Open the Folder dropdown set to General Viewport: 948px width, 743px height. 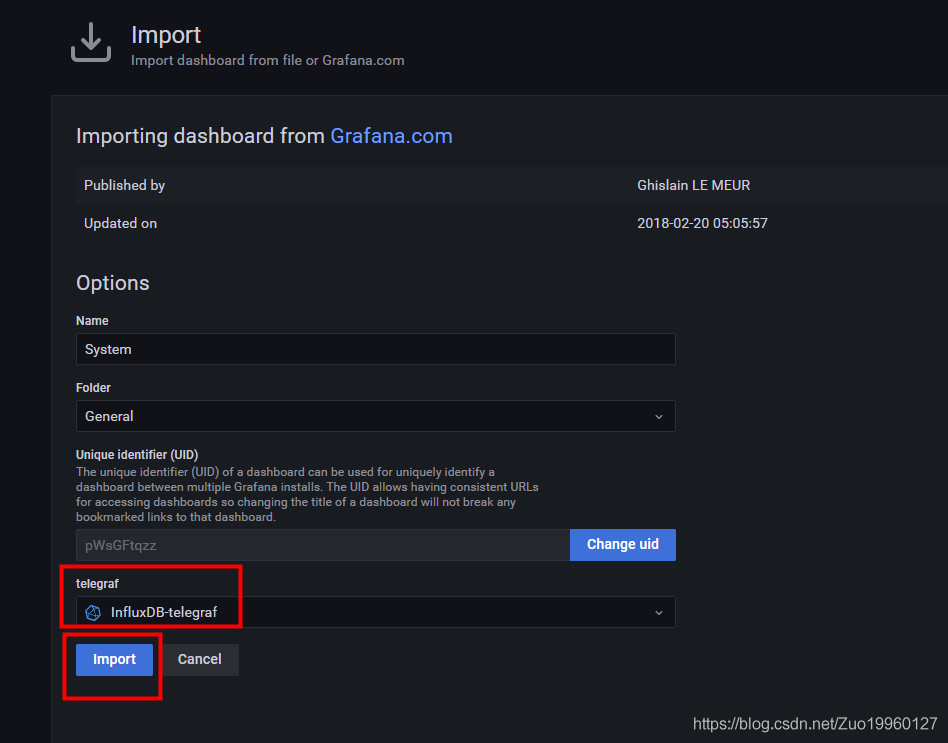tap(375, 416)
